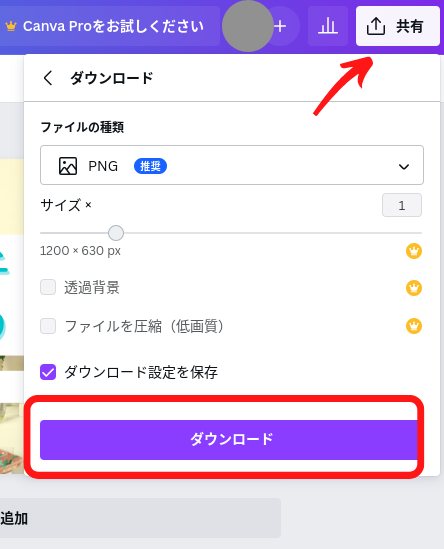Click the 共有 share button
Viewport: 444px width, 549px height.
[x=398, y=26]
